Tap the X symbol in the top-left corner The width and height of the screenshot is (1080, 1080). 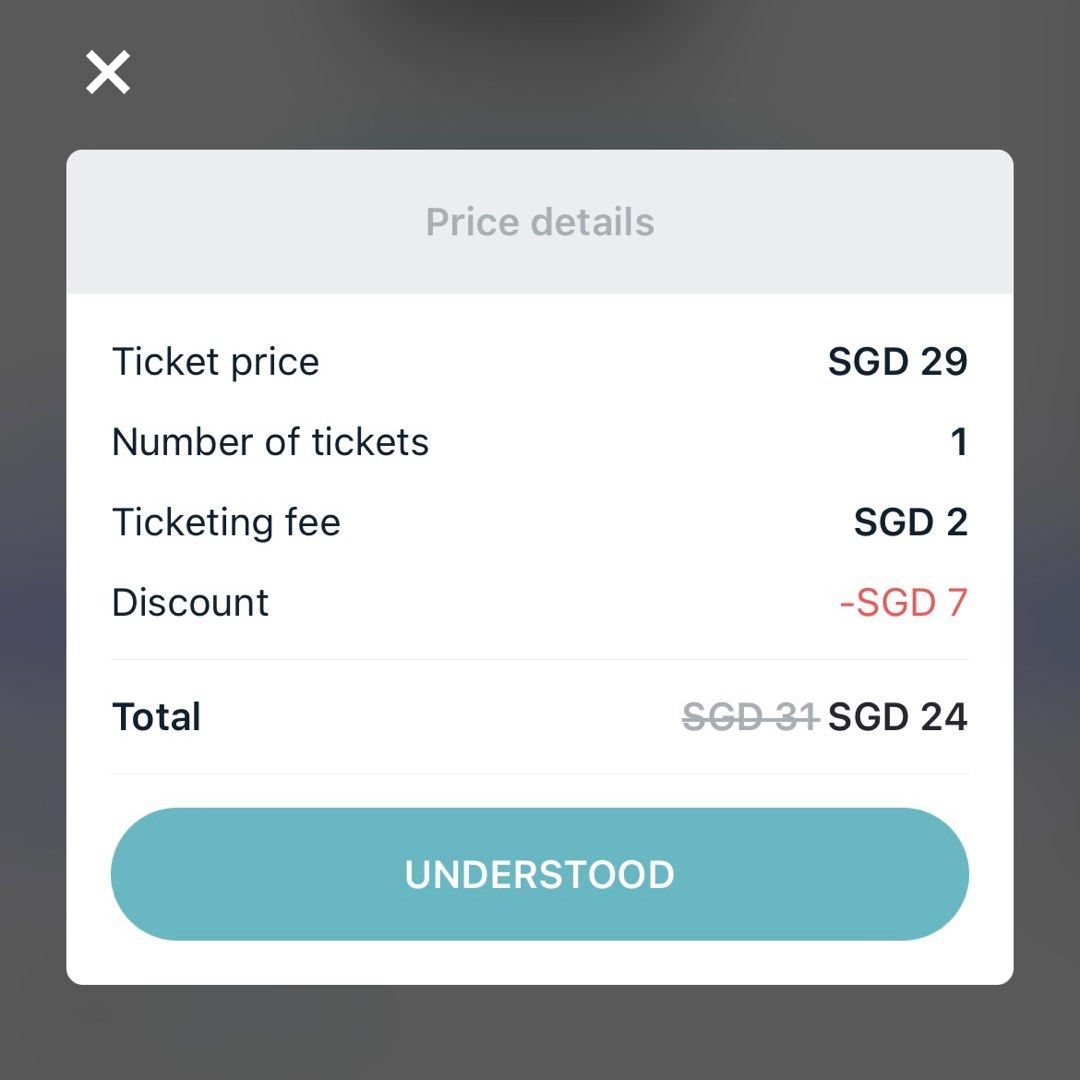(x=107, y=72)
